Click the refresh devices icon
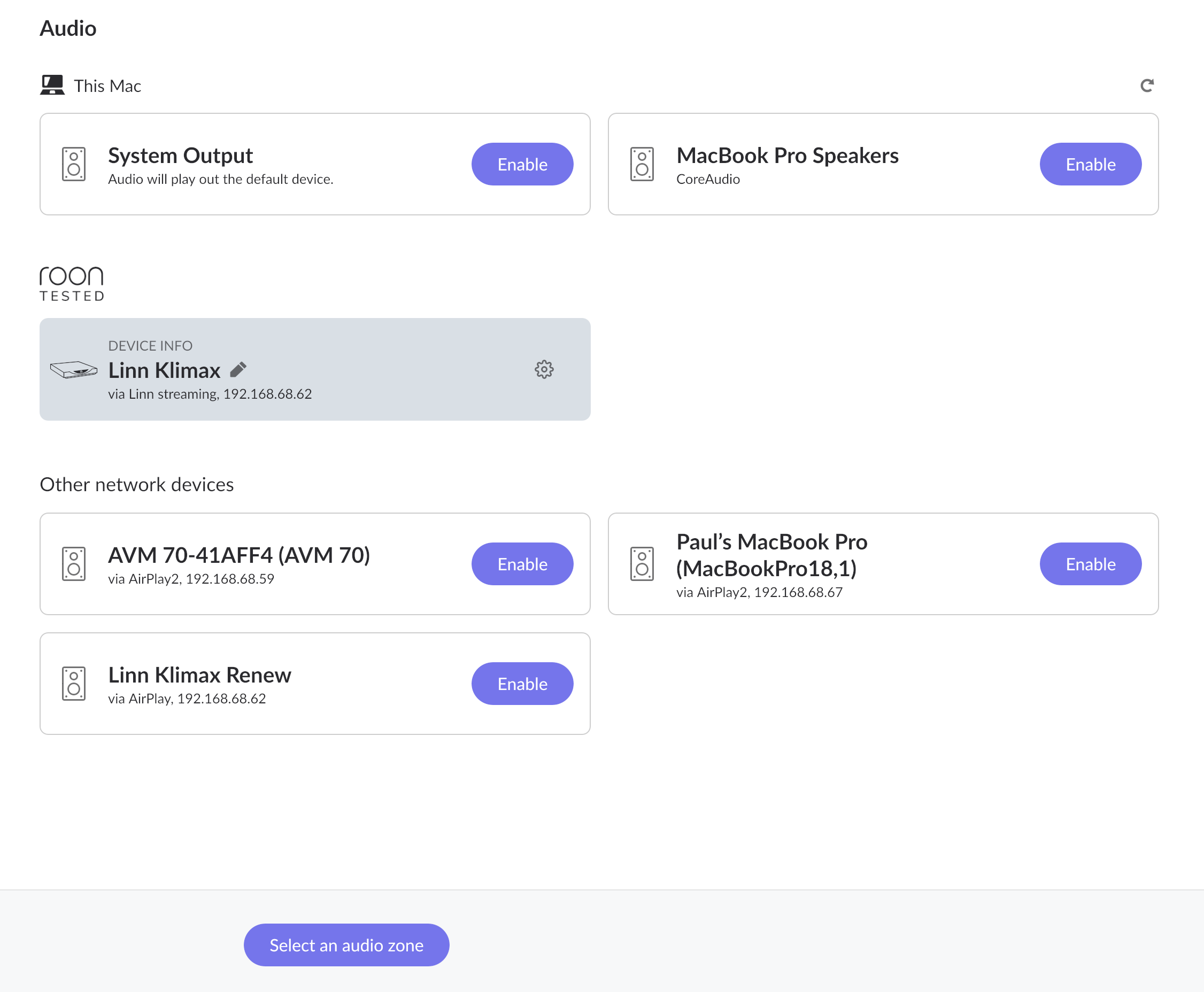The height and width of the screenshot is (992, 1204). (x=1146, y=86)
